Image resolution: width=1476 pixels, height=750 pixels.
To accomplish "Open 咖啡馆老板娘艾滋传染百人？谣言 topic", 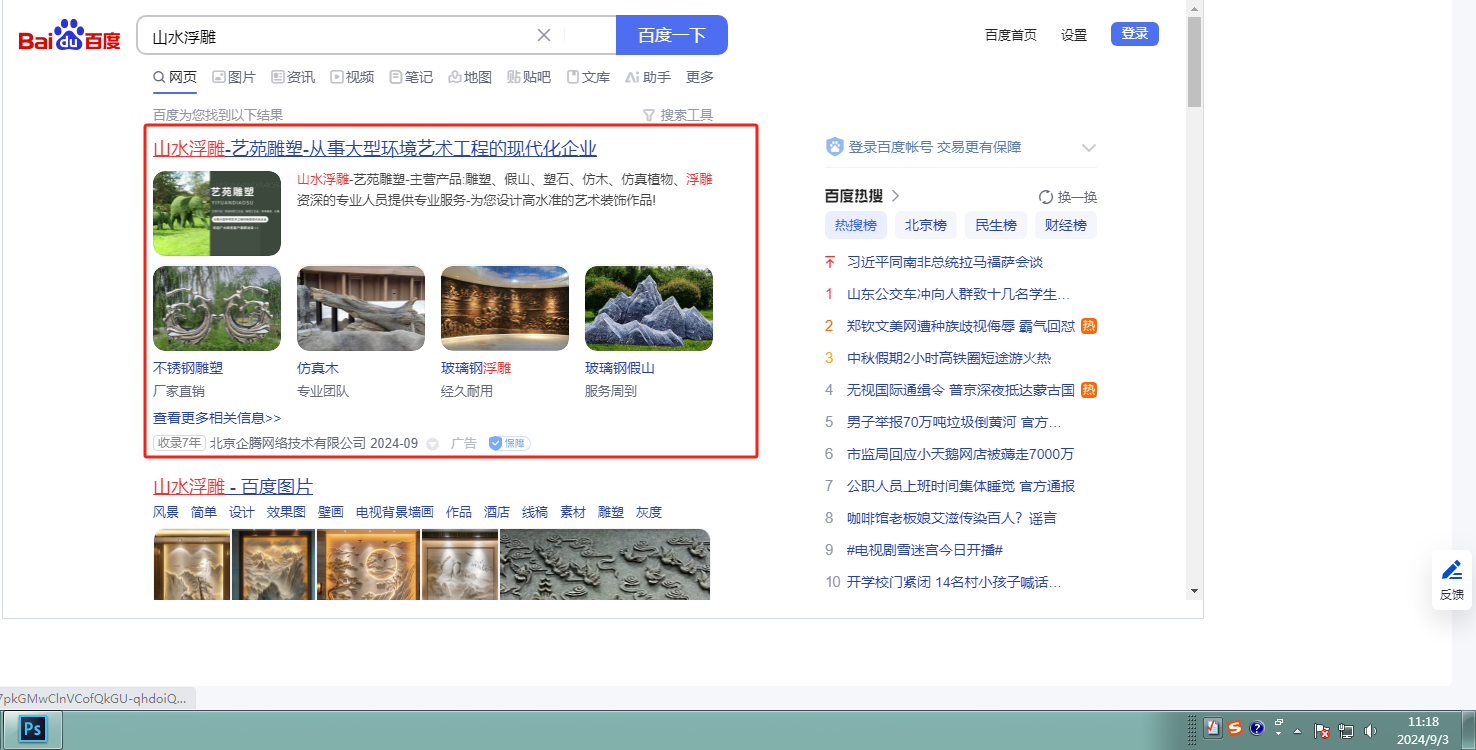I will (952, 518).
